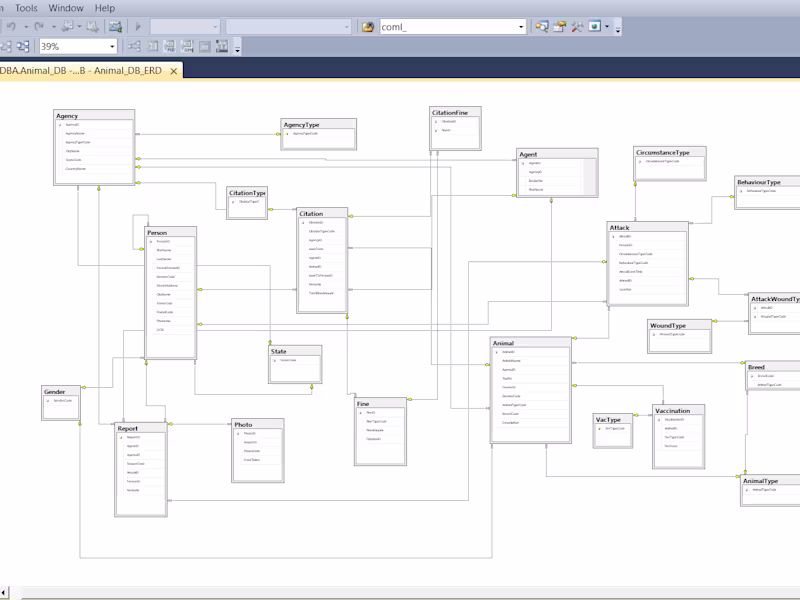800x600 pixels.
Task: Click the green Start play arrow icon
Action: (138, 26)
